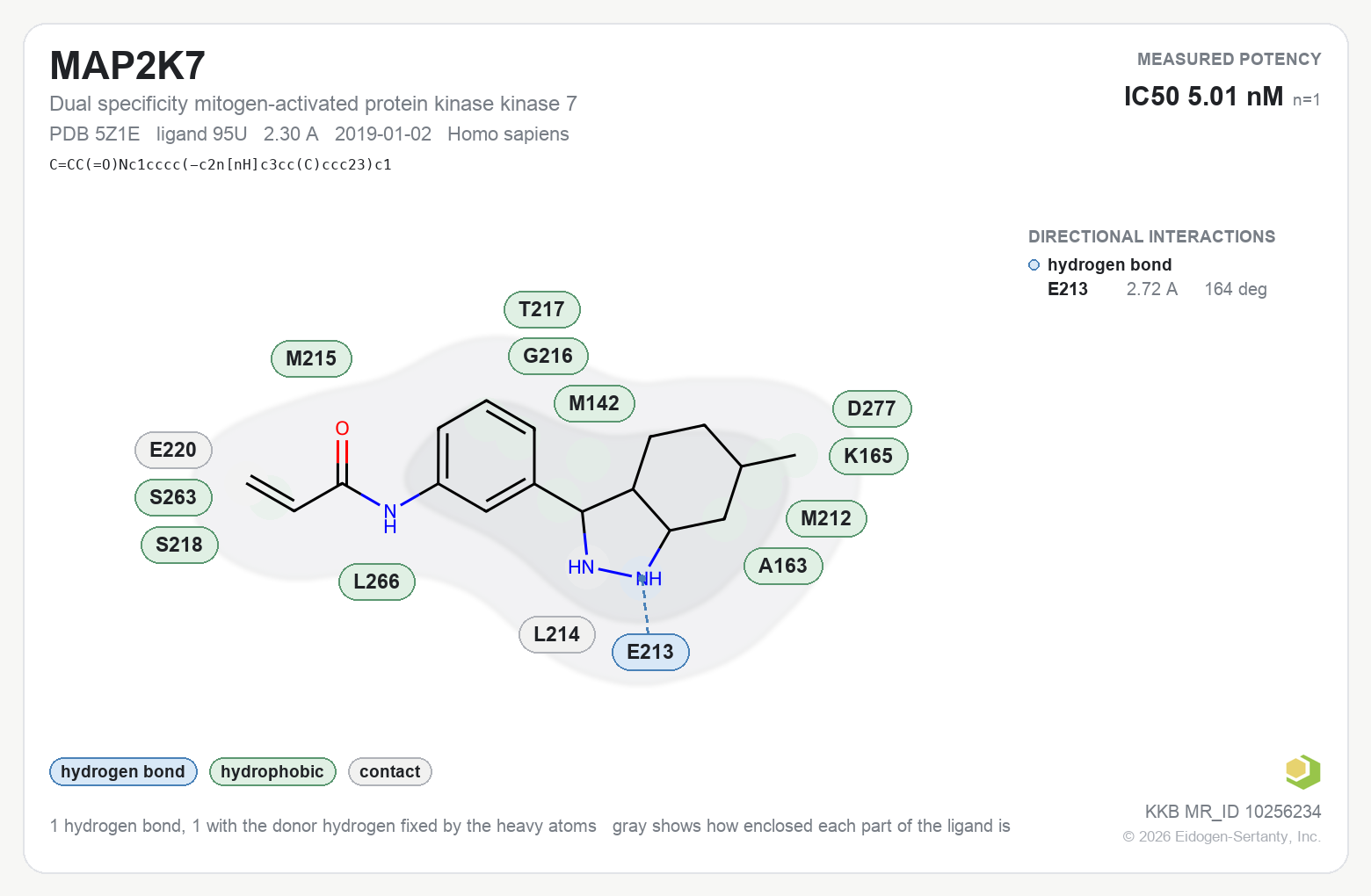Click the M142 residue tag

[x=594, y=403]
